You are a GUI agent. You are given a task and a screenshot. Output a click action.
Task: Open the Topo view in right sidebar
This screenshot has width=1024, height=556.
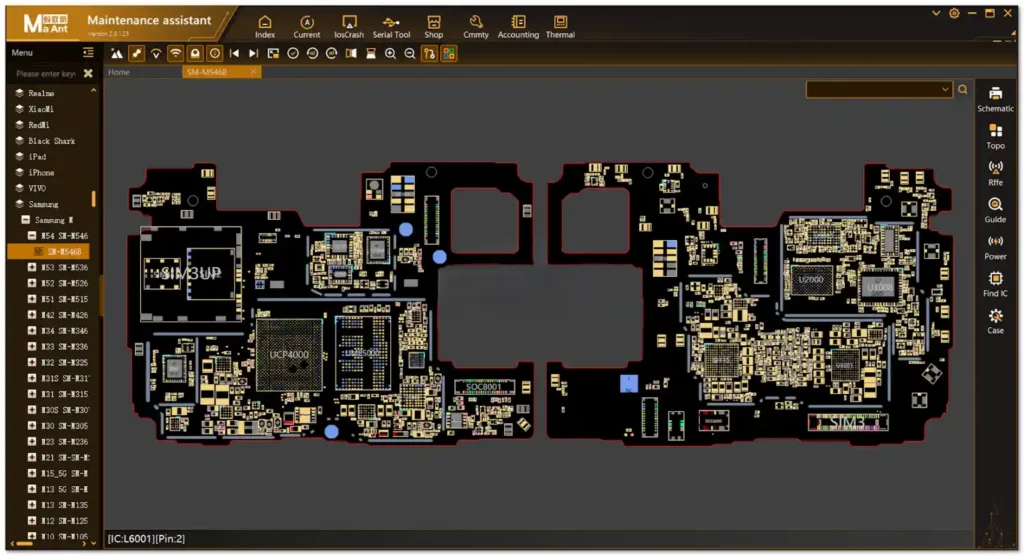pos(995,135)
